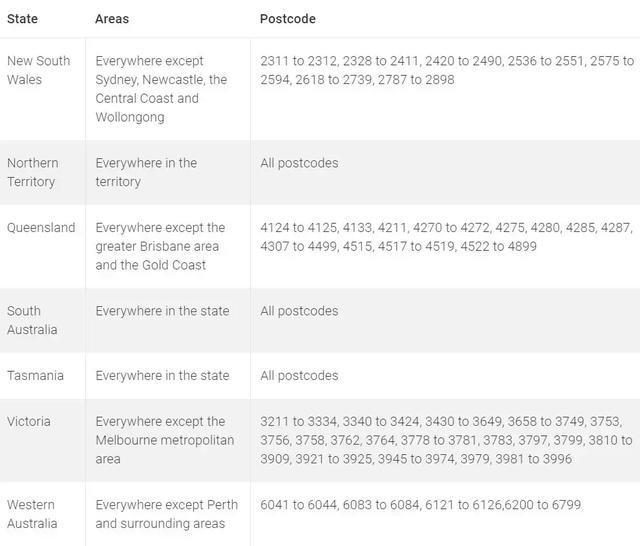
Task: Select the New South Wales state cell
Action: coord(39,70)
